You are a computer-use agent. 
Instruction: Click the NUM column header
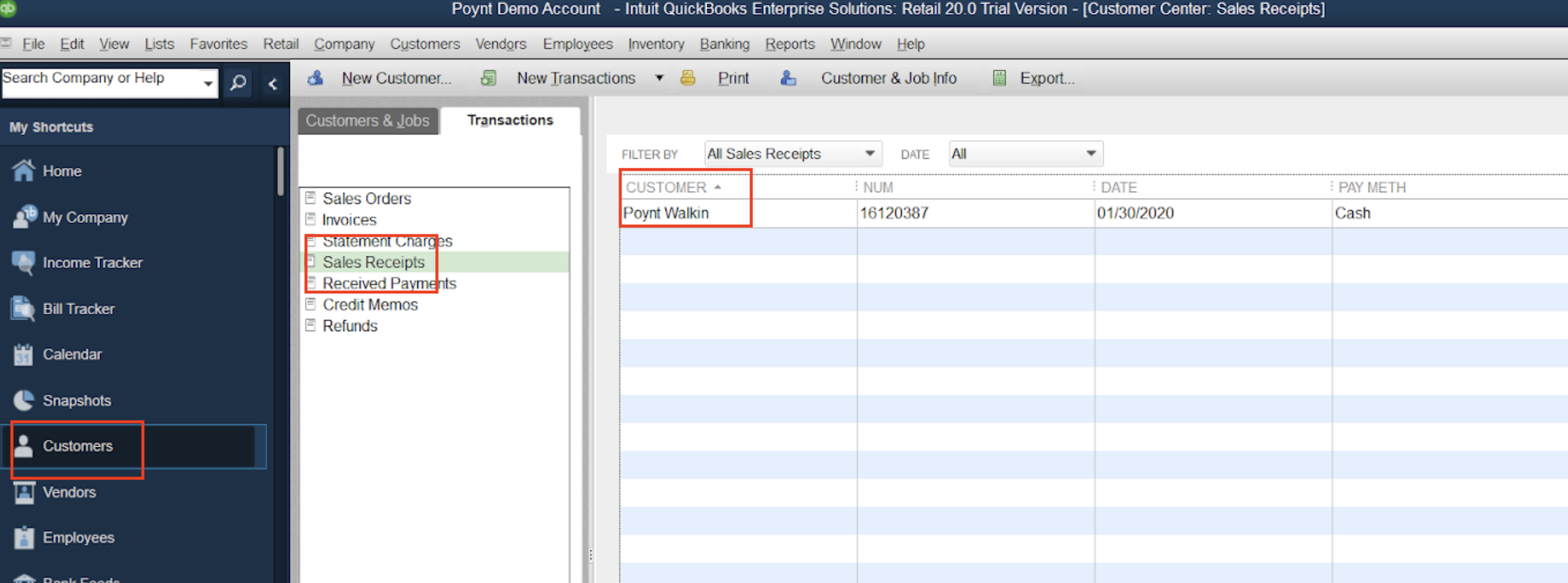tap(975, 187)
